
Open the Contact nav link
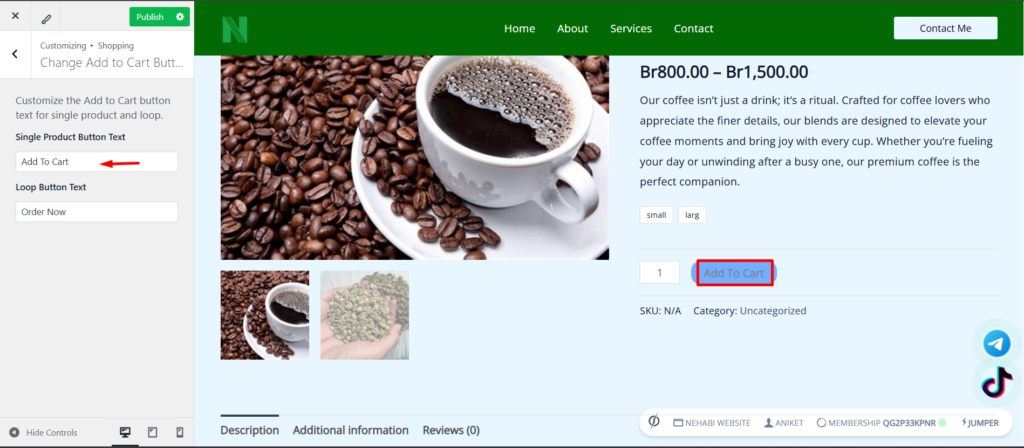[x=694, y=29]
